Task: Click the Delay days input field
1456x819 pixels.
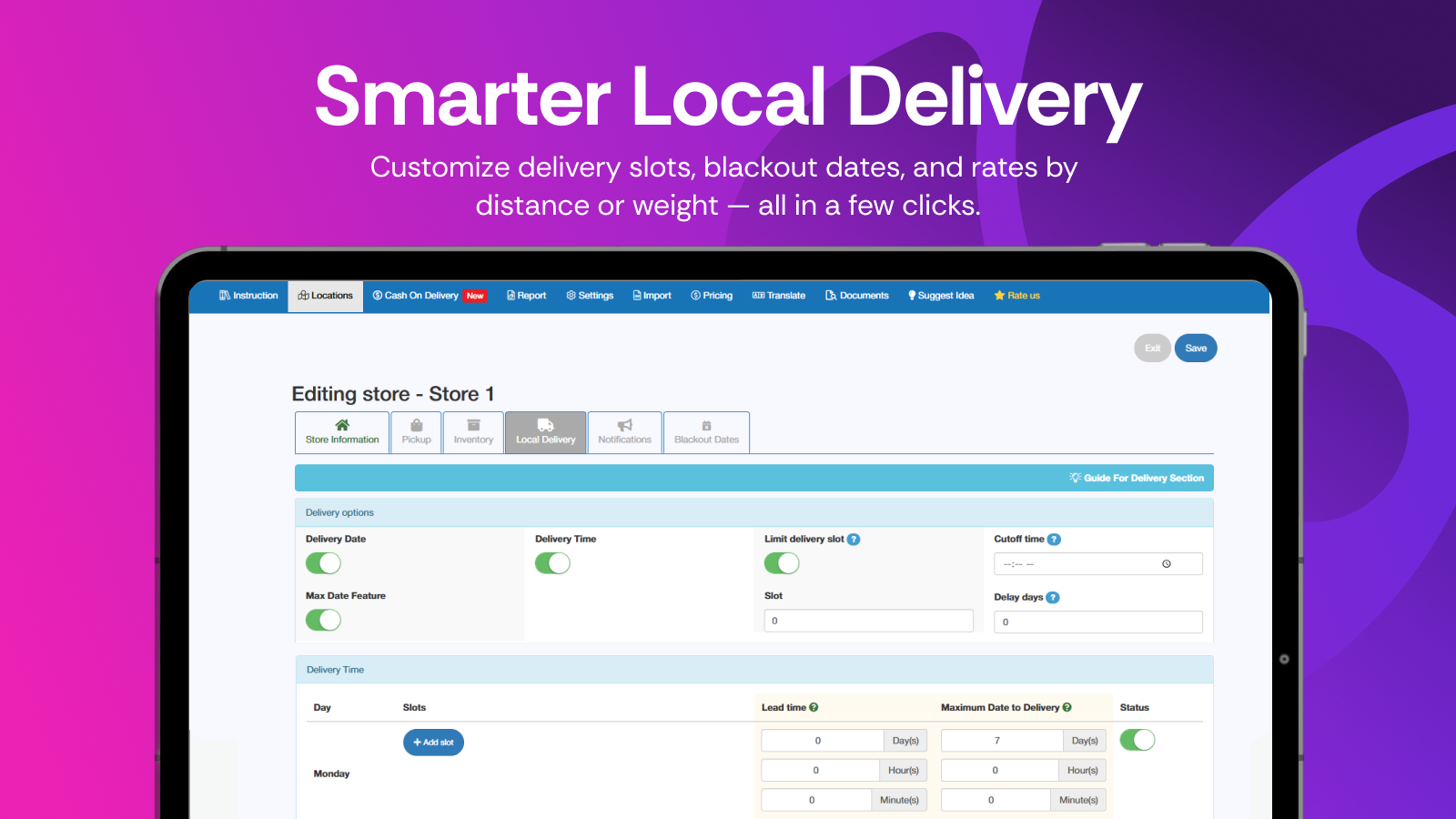Action: coord(1097,622)
